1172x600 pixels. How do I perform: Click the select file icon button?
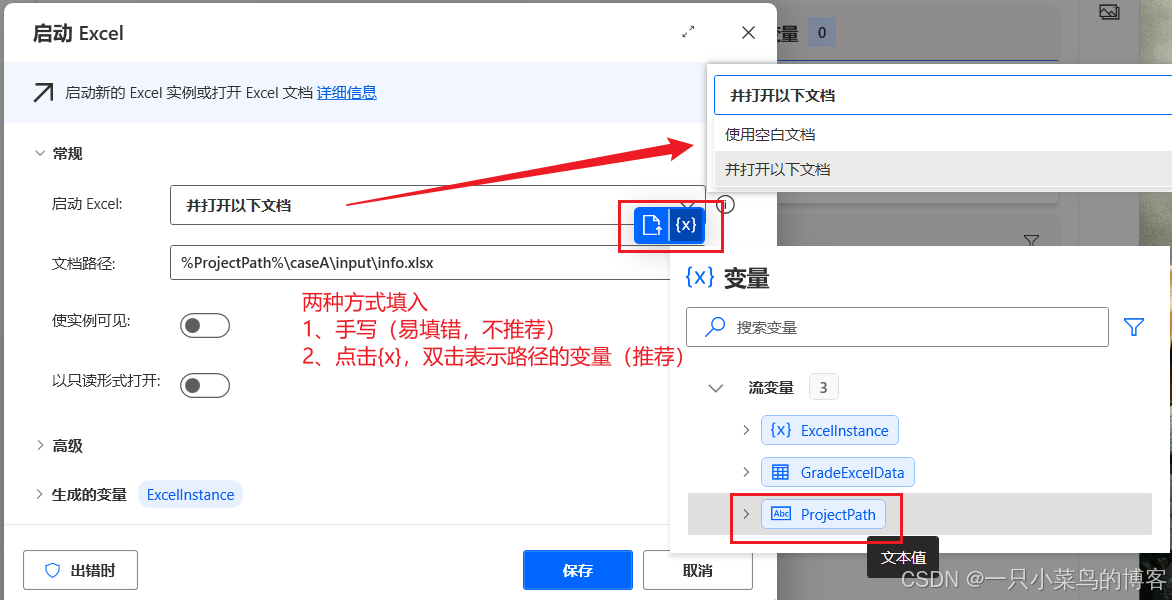point(652,225)
